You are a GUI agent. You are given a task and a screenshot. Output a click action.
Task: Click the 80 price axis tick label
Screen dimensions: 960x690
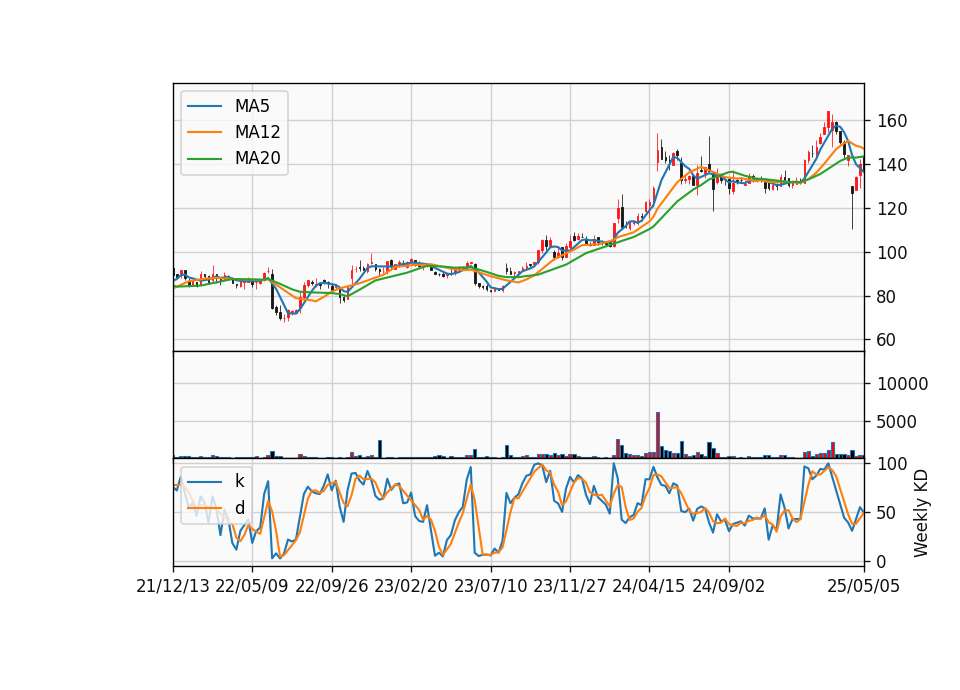tap(887, 297)
